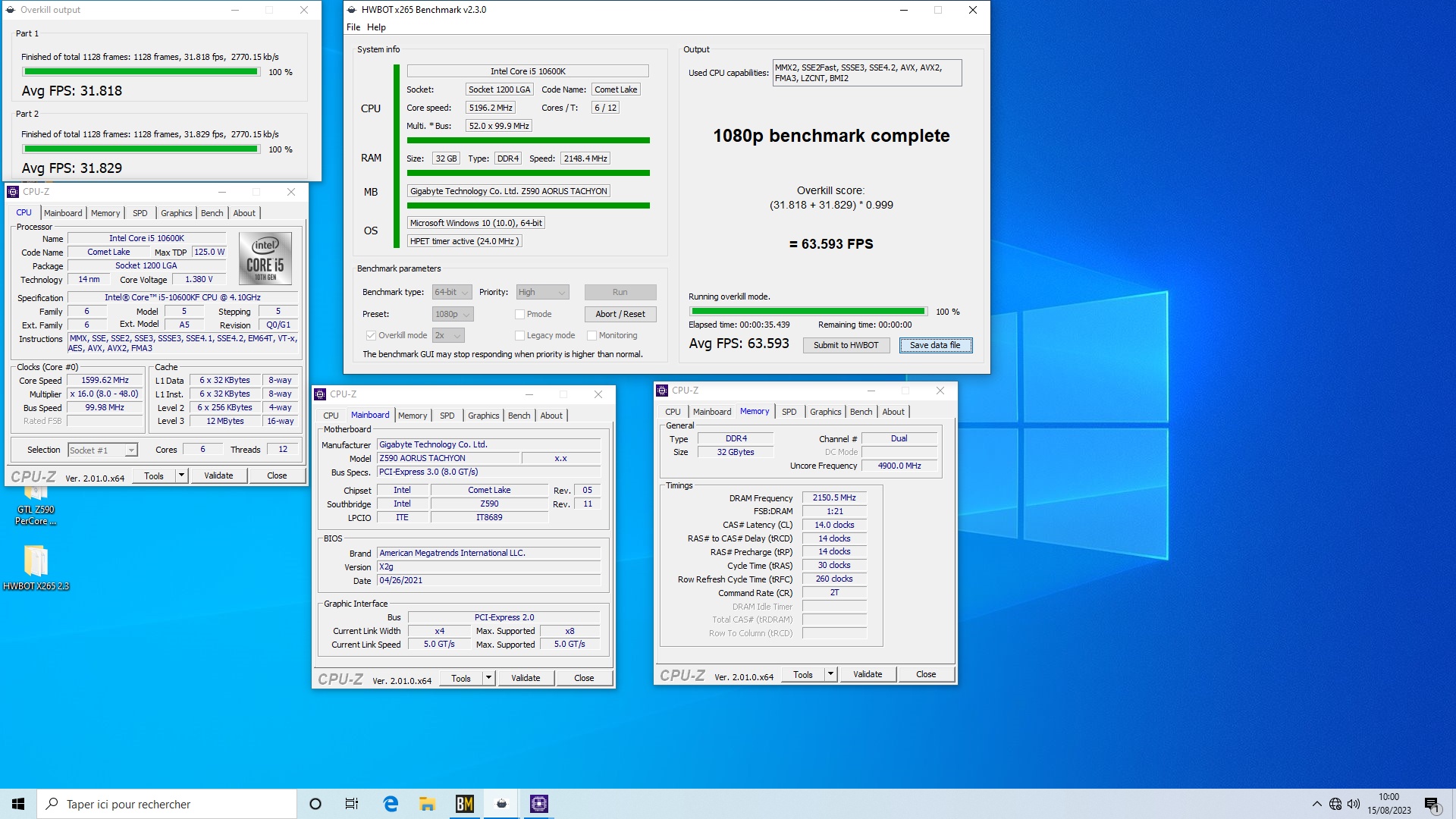Open About tab in Memory CPU-Z window
Image resolution: width=1456 pixels, height=819 pixels.
893,412
